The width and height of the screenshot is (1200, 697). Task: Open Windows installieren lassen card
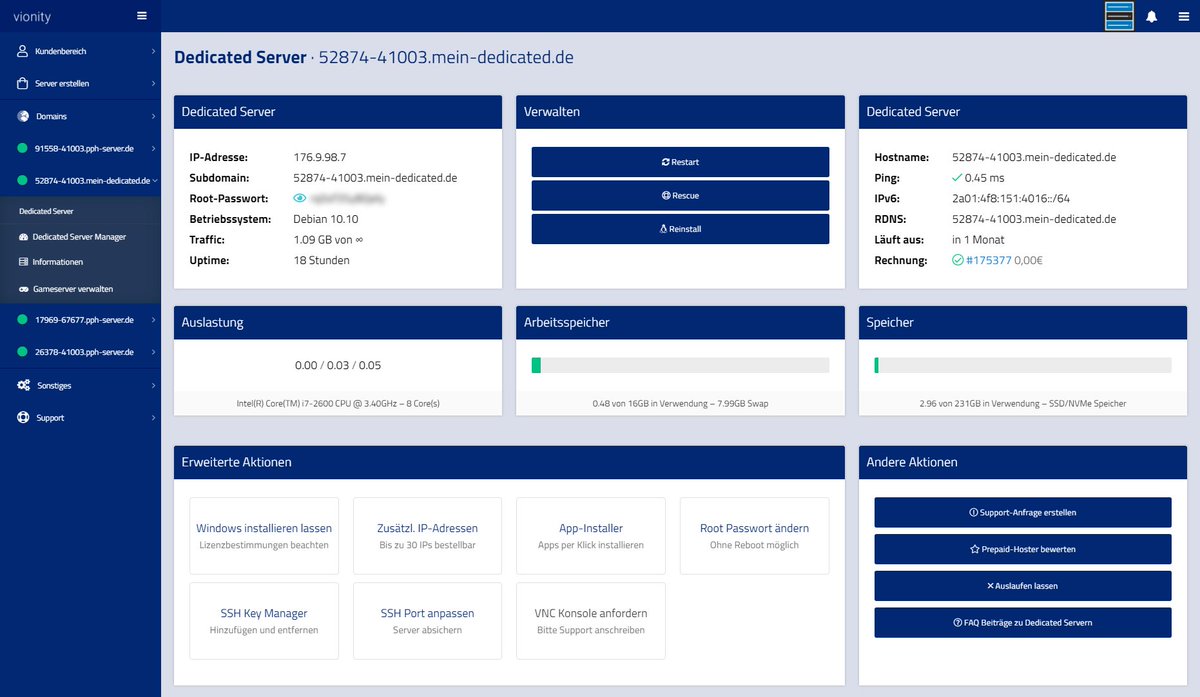pos(264,536)
